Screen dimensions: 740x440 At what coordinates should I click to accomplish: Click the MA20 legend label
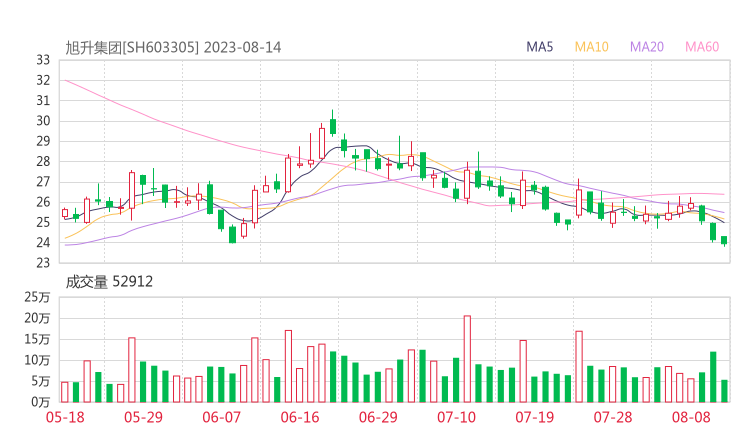click(x=647, y=47)
